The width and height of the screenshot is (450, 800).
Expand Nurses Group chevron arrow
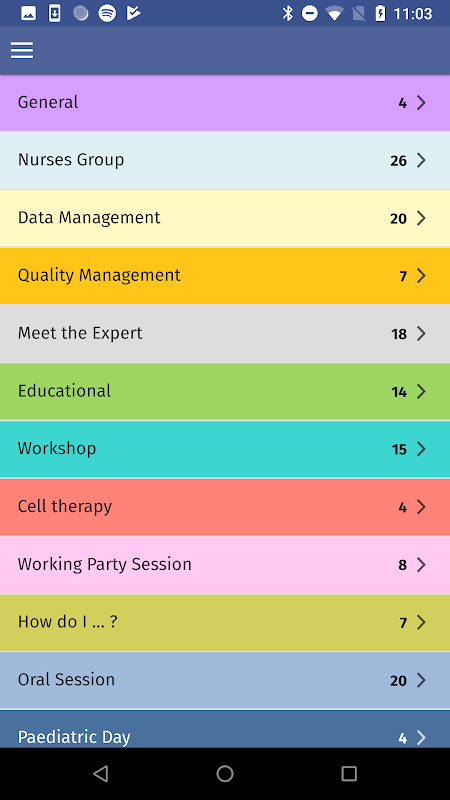coord(421,160)
